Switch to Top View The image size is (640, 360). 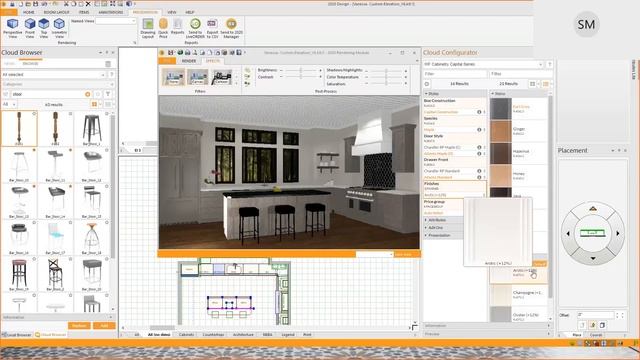tap(44, 28)
